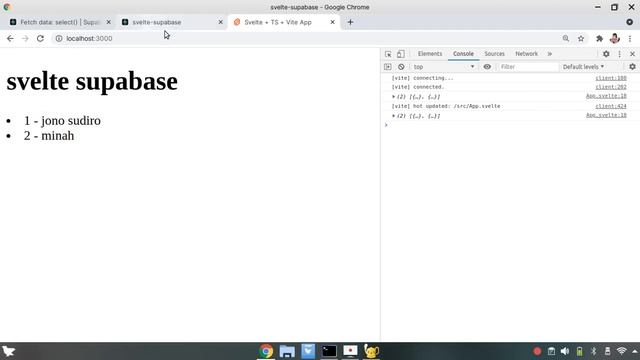Image resolution: width=640 pixels, height=360 pixels.
Task: Open the bird application launcher in taskbar
Action: pyautogui.click(x=9, y=351)
